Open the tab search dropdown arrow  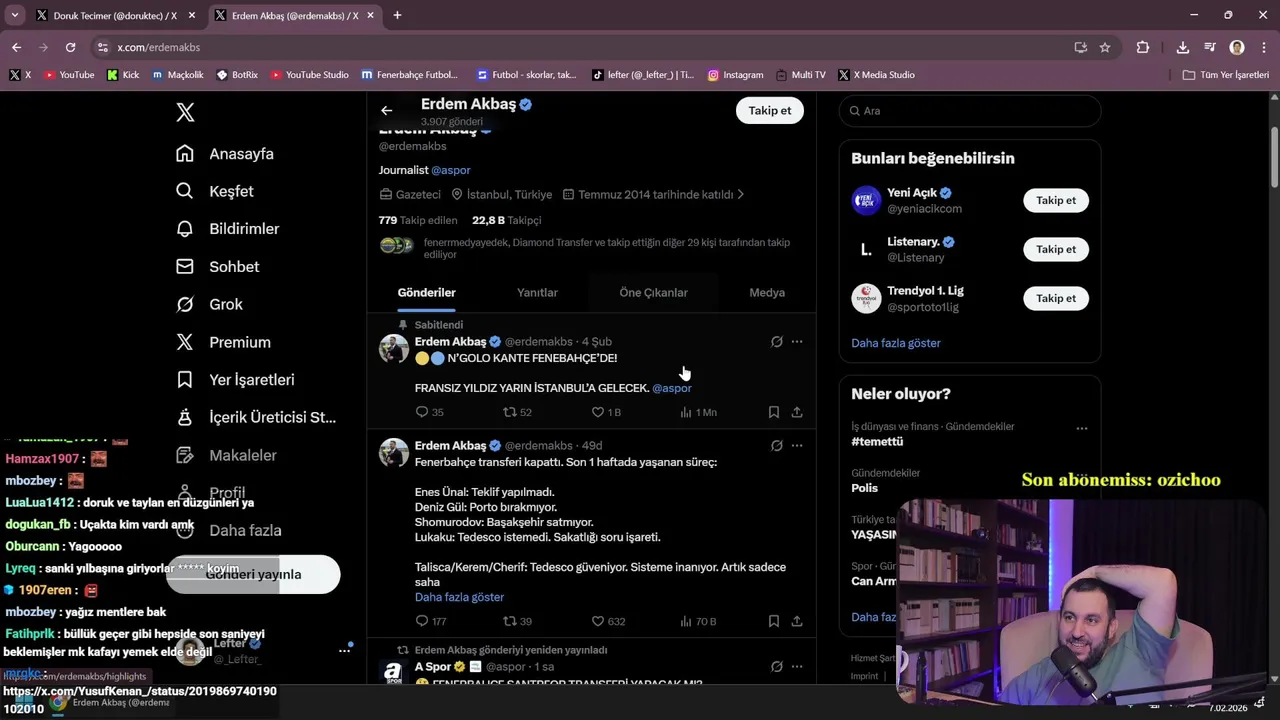coord(14,15)
